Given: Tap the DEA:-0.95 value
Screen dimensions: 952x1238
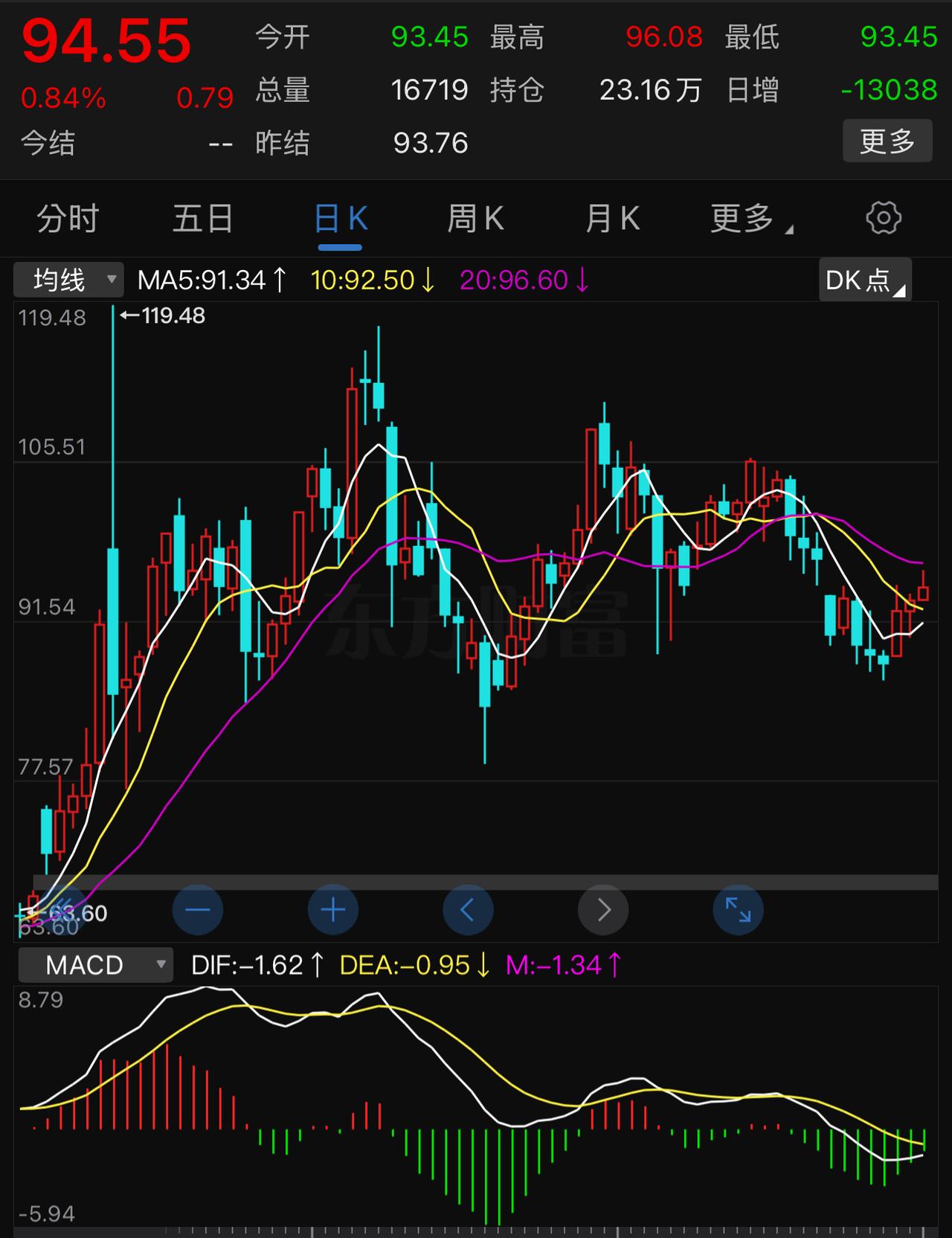Looking at the screenshot, I should pos(415,965).
